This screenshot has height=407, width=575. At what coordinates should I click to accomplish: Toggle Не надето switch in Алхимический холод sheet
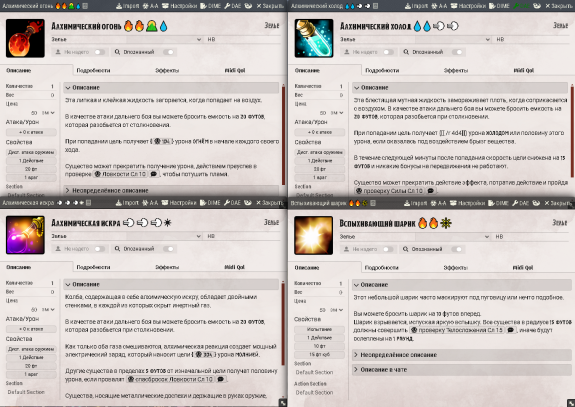click(388, 52)
